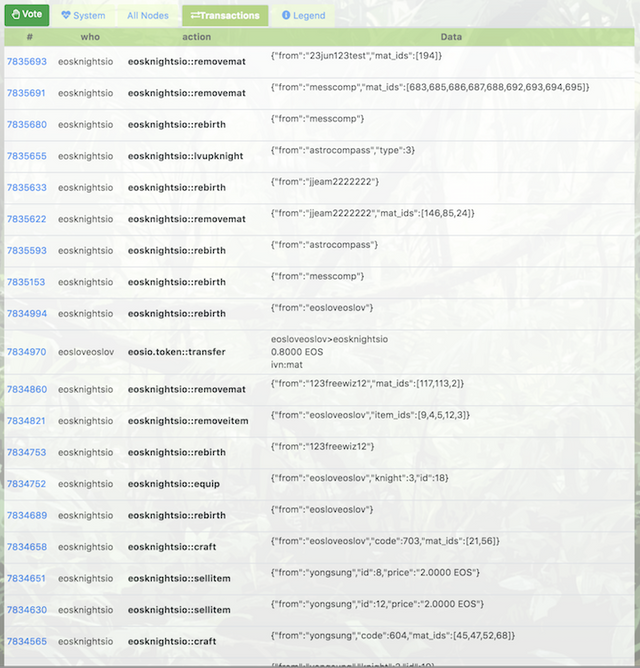Open transaction 7834658
The height and width of the screenshot is (668, 640).
pos(26,547)
